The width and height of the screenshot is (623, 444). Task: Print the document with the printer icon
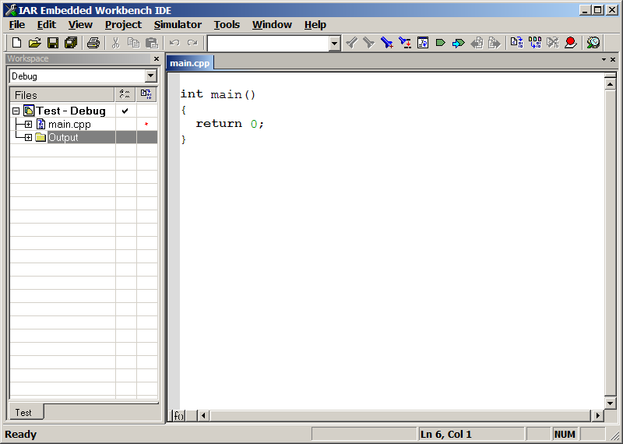pyautogui.click(x=93, y=43)
